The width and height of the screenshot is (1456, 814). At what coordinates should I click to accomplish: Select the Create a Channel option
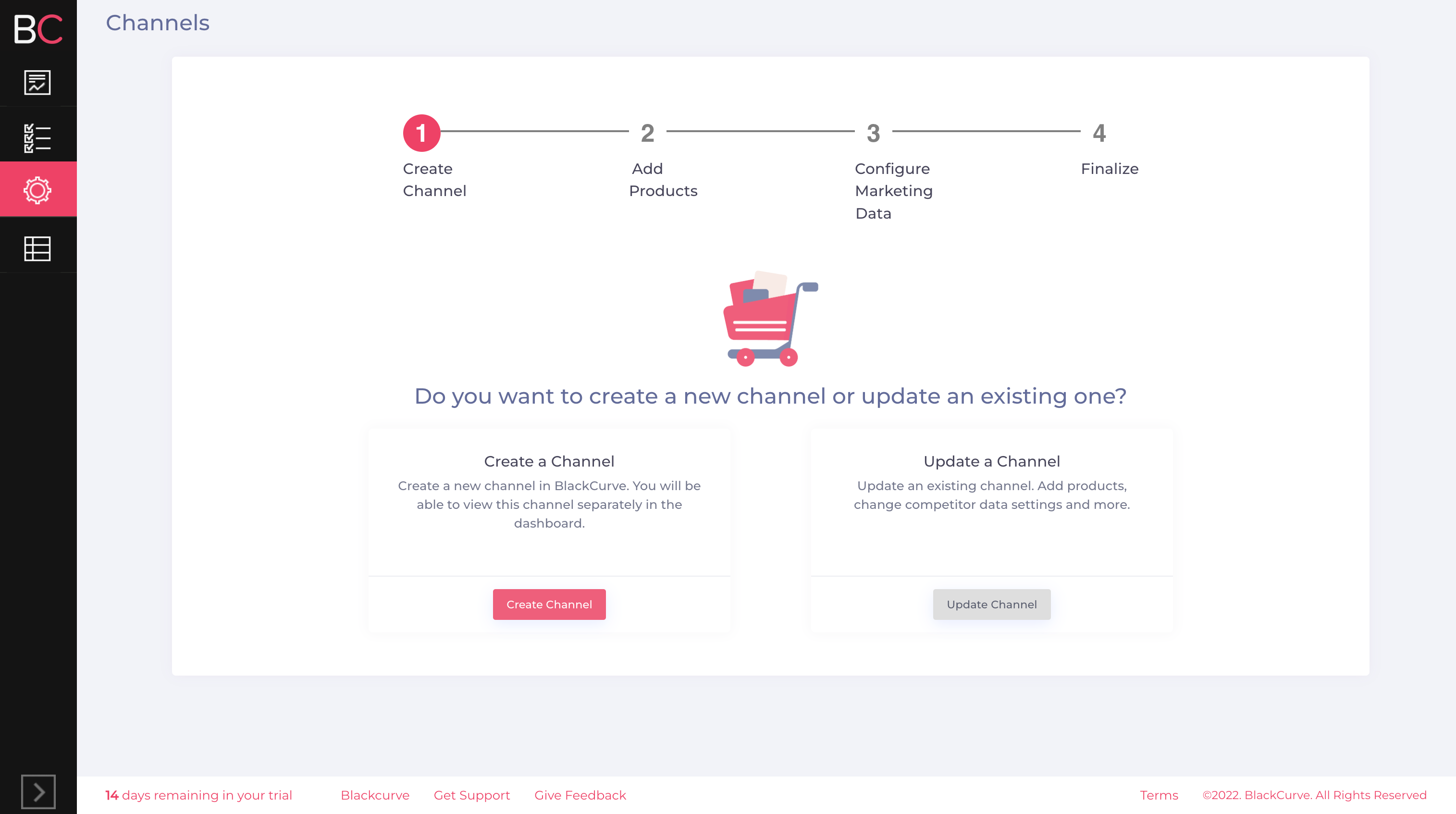point(549,604)
